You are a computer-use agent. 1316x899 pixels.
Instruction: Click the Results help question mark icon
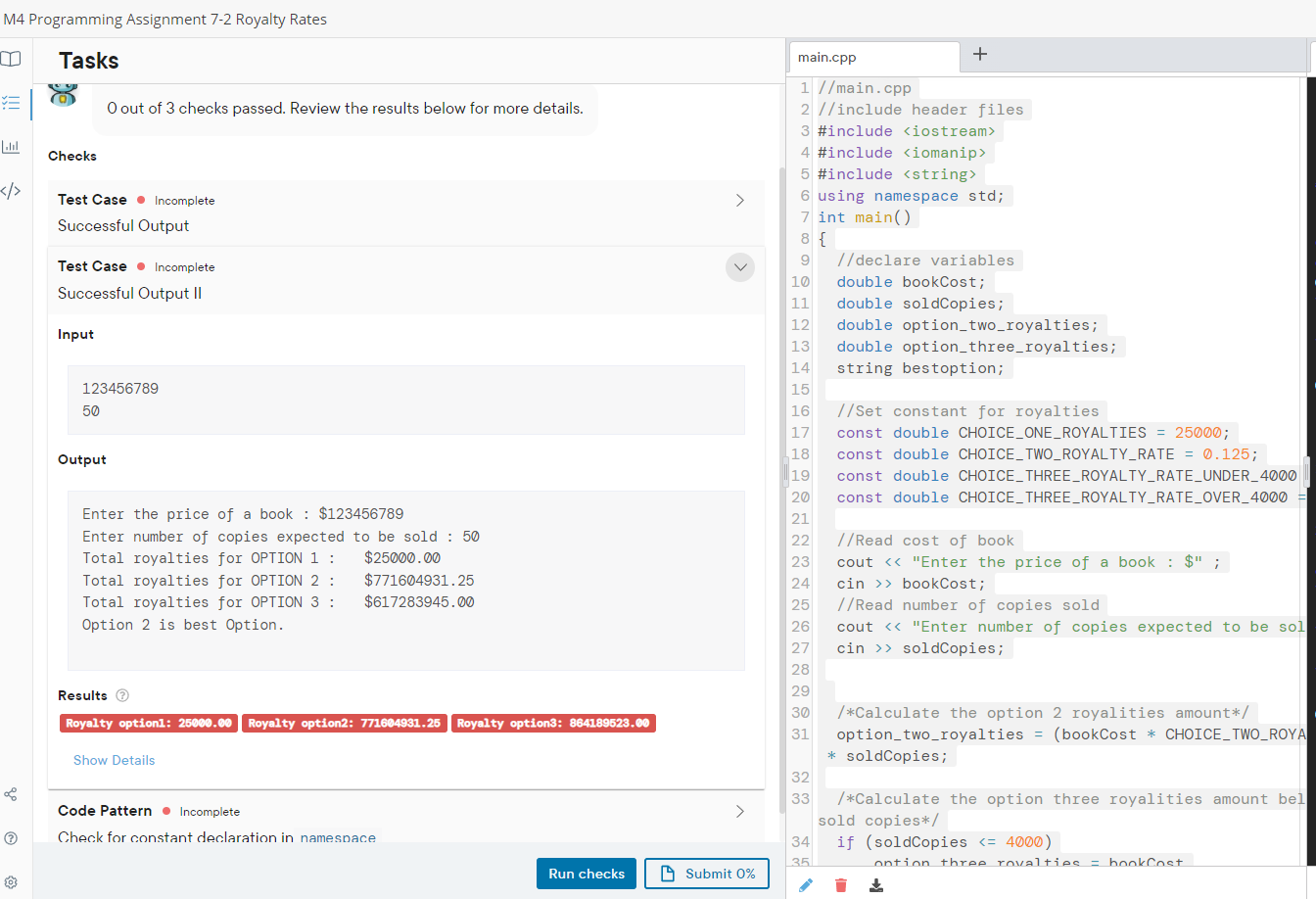click(122, 695)
